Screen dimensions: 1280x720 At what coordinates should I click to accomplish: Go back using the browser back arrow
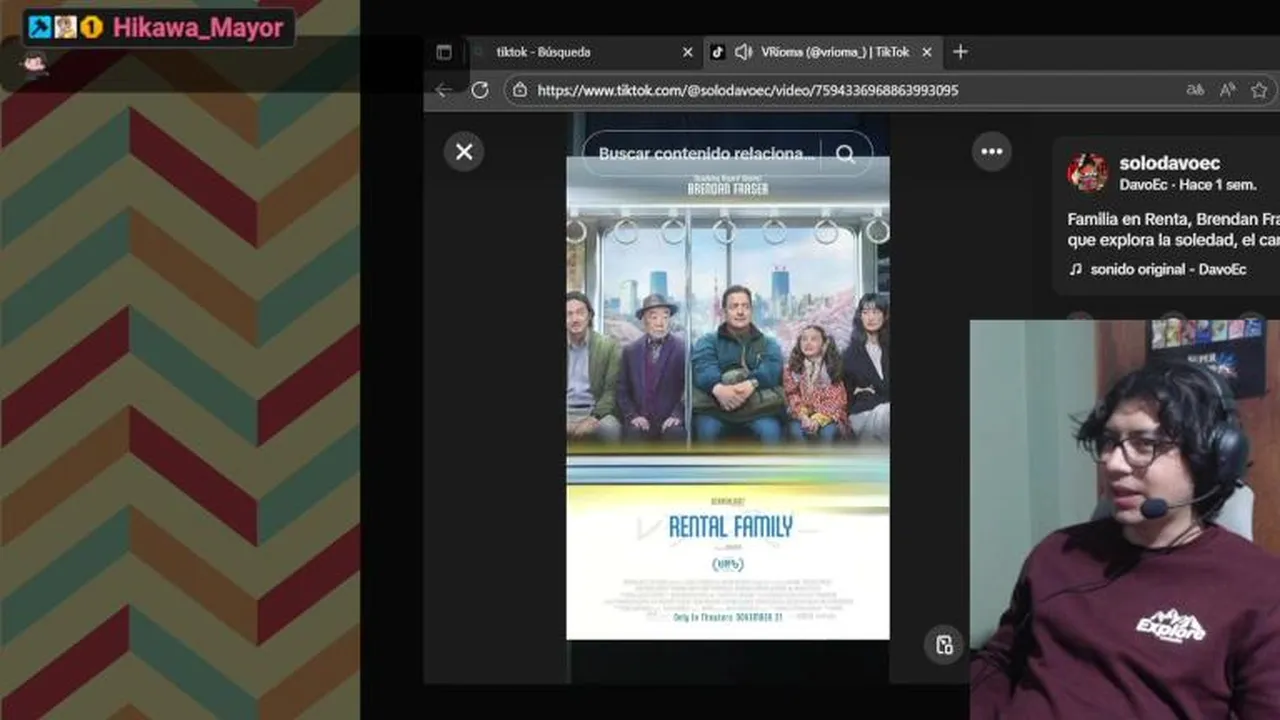click(x=444, y=90)
